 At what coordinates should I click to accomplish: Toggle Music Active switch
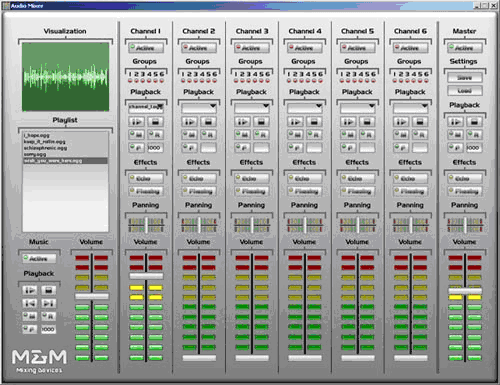(x=39, y=259)
